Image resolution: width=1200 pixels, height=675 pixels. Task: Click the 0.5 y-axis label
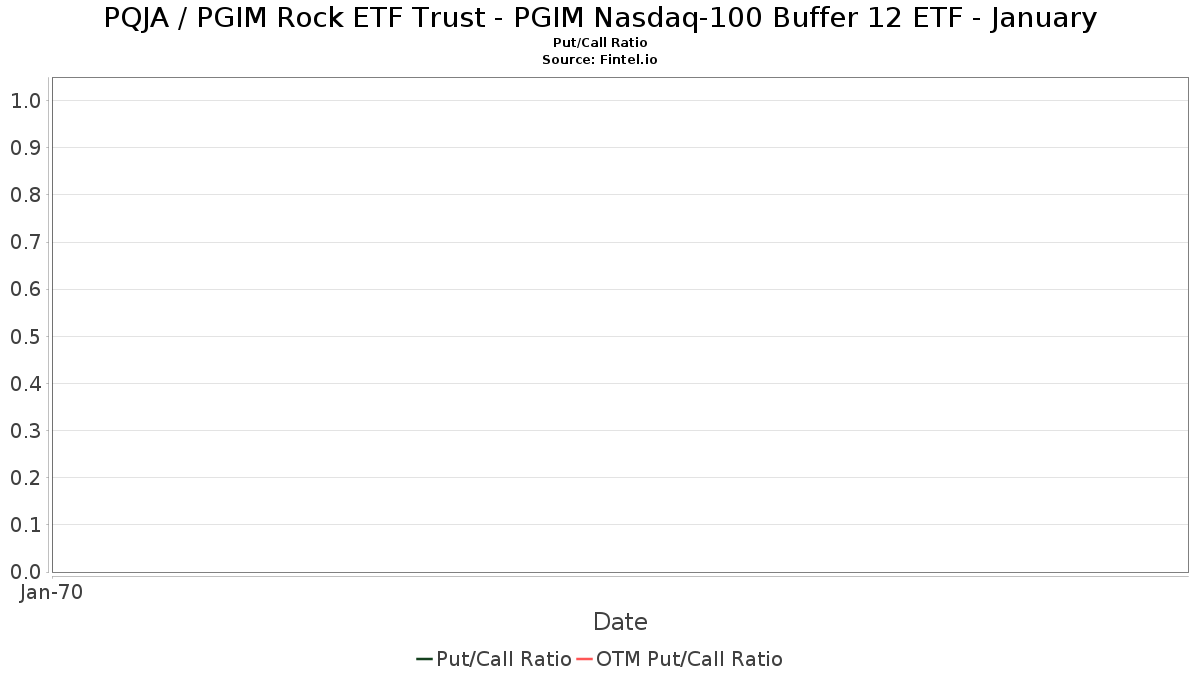pyautogui.click(x=25, y=336)
